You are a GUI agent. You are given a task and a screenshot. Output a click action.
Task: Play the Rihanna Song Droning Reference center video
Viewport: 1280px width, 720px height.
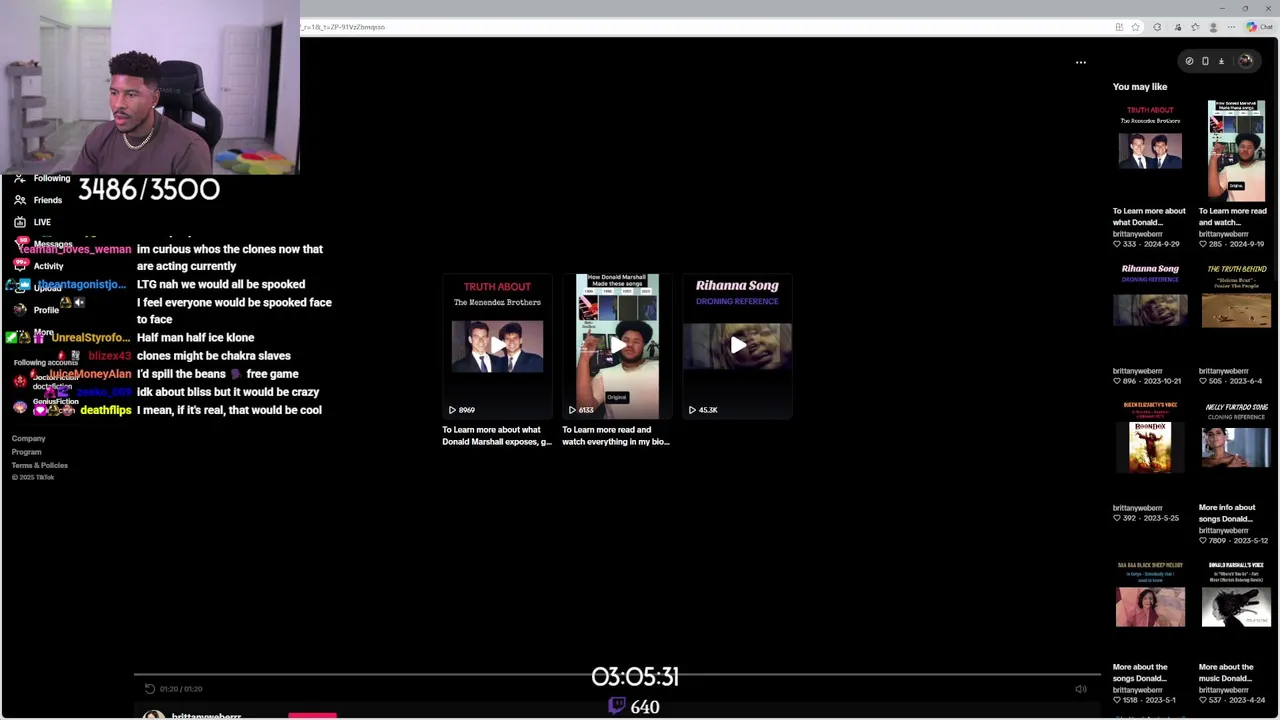[737, 346]
